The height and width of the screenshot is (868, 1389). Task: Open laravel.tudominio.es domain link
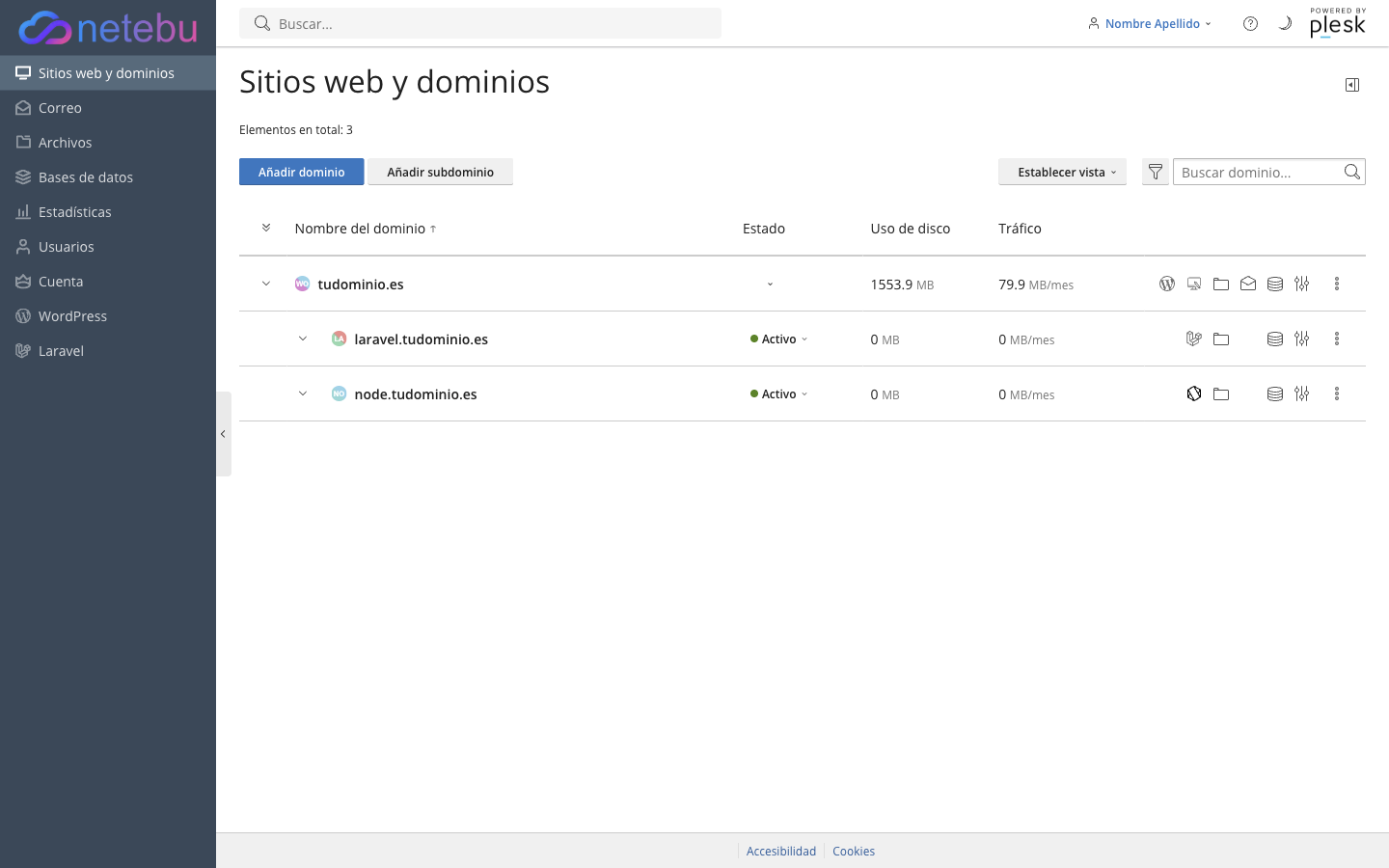(422, 339)
